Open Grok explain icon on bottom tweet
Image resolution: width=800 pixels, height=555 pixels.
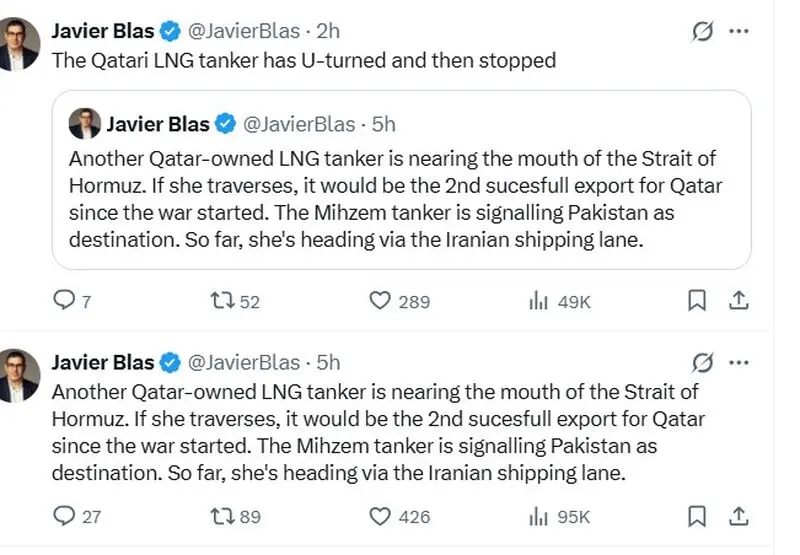tap(703, 363)
